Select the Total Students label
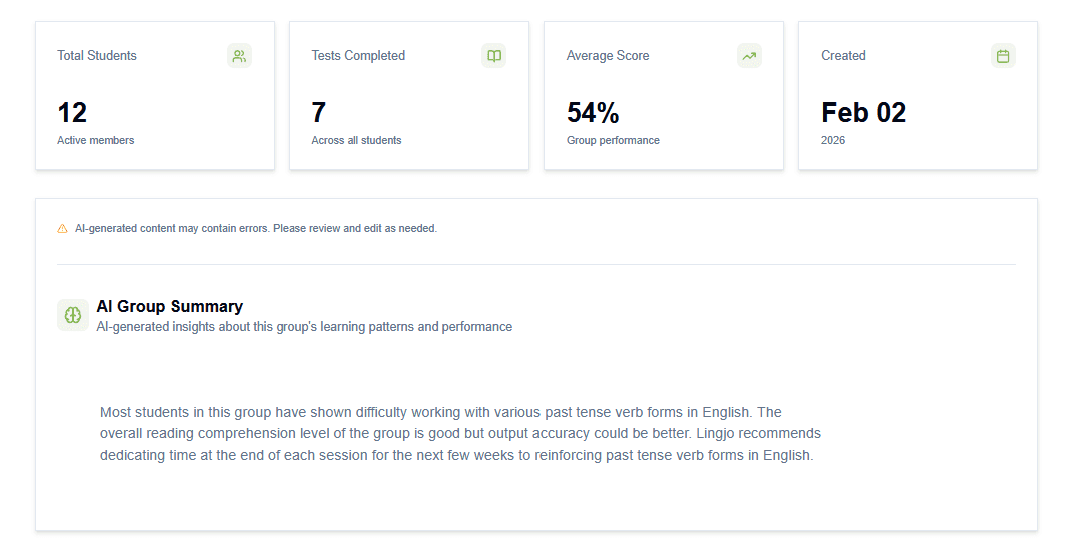Screen dimensions: 1076x544 pos(97,56)
